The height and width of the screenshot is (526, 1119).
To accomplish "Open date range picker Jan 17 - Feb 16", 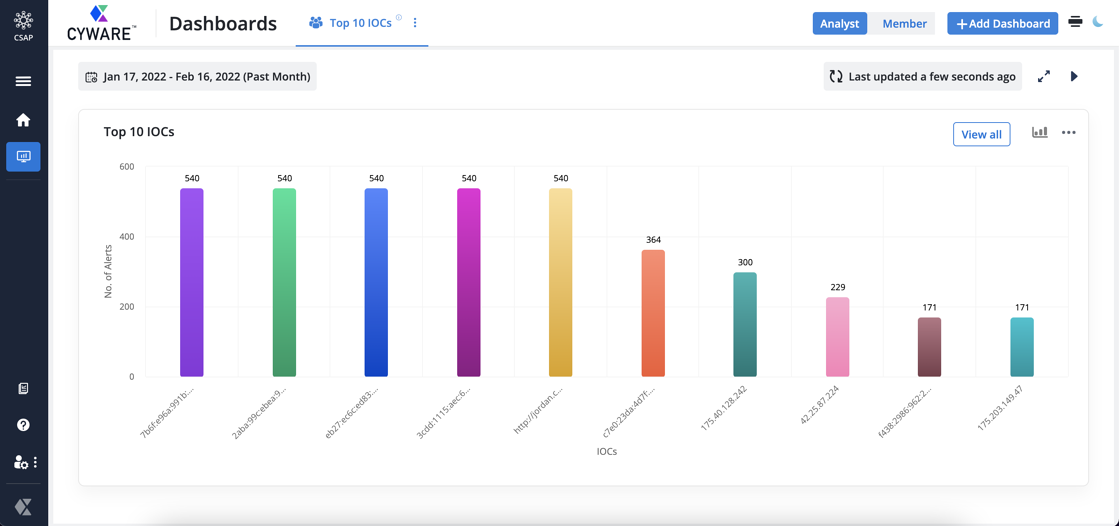I will [198, 76].
